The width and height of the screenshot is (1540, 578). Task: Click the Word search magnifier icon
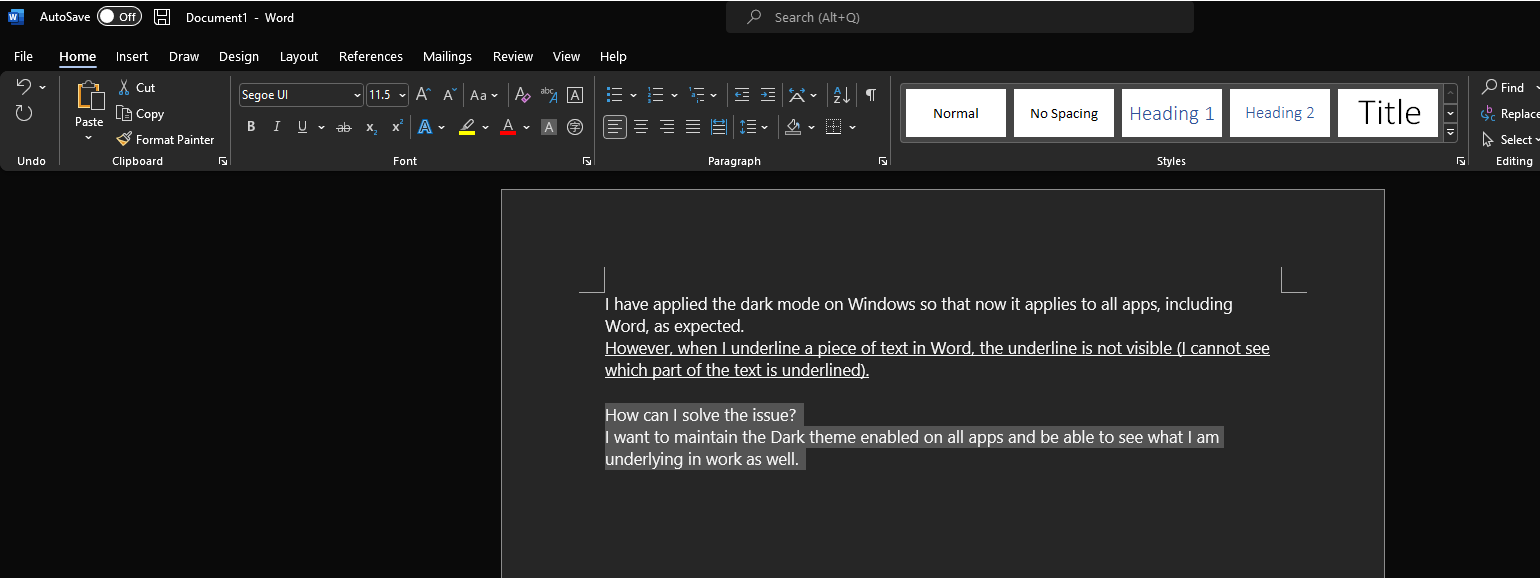coord(754,17)
